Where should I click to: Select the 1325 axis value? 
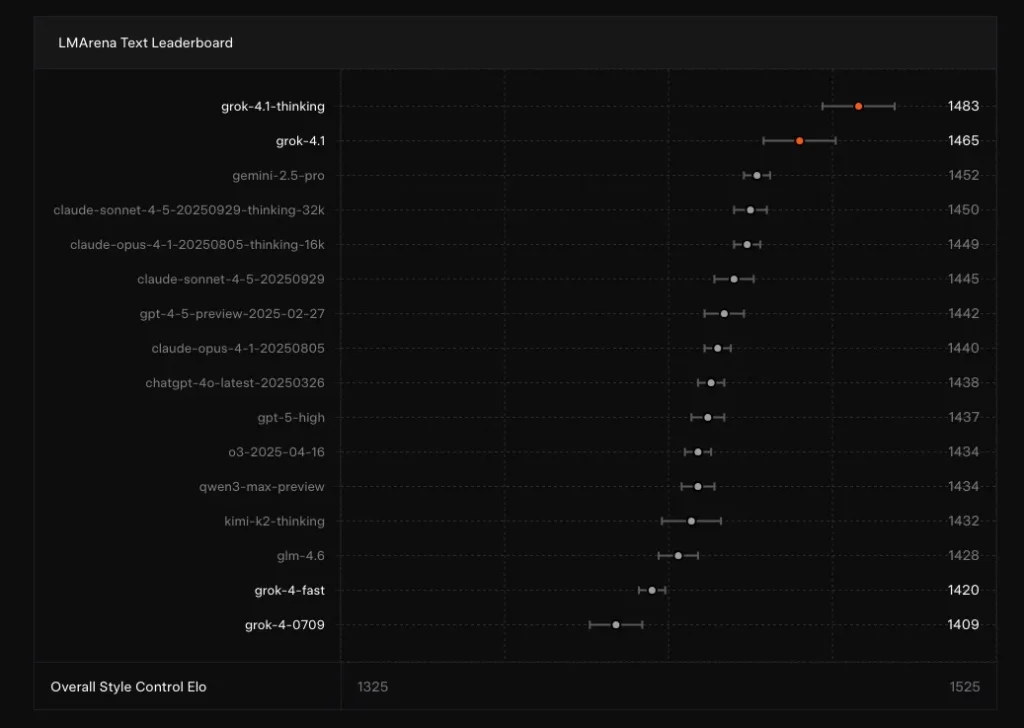coord(371,687)
